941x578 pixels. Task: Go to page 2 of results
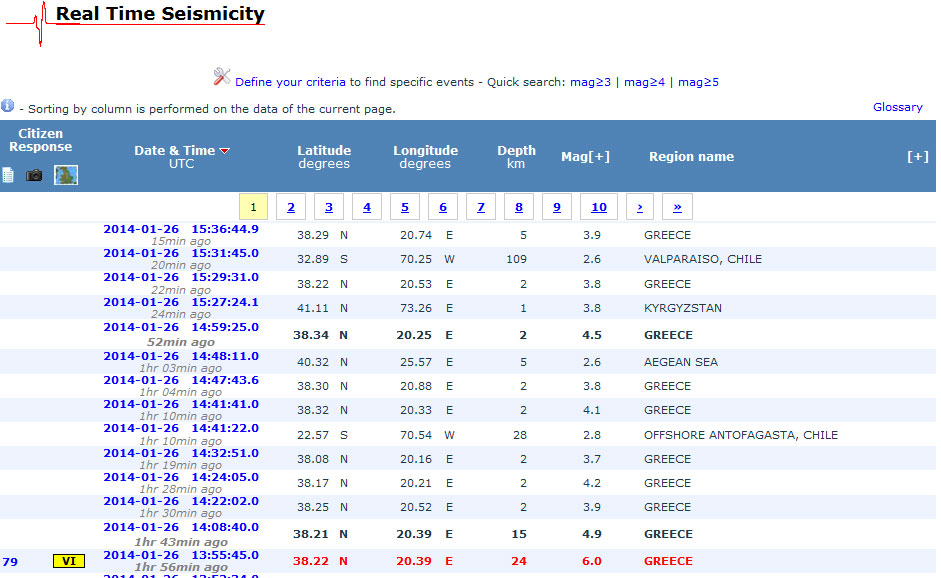291,207
